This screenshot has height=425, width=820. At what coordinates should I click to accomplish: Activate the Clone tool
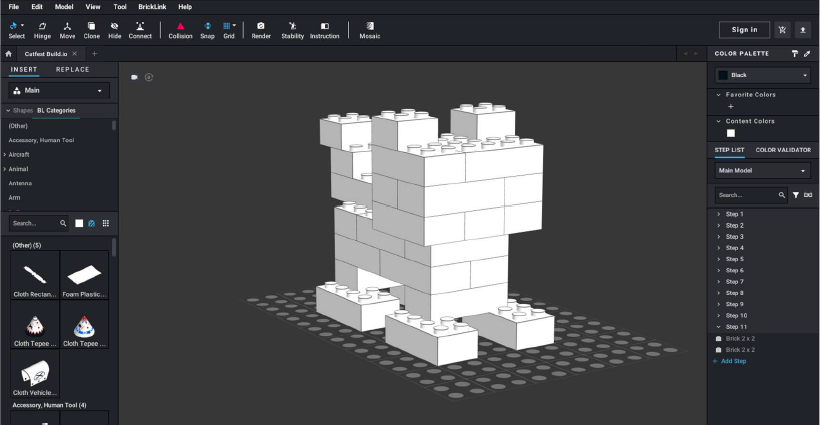pyautogui.click(x=92, y=29)
